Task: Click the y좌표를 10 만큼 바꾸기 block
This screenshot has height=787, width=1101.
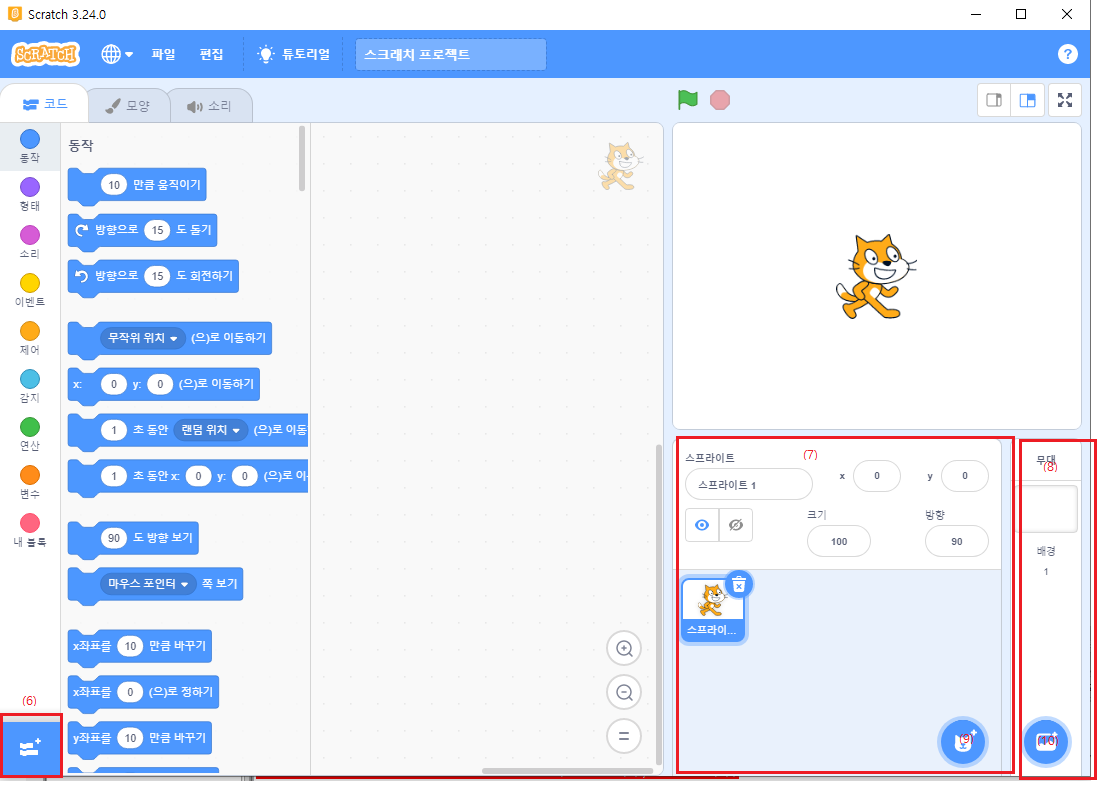Action: [x=140, y=739]
